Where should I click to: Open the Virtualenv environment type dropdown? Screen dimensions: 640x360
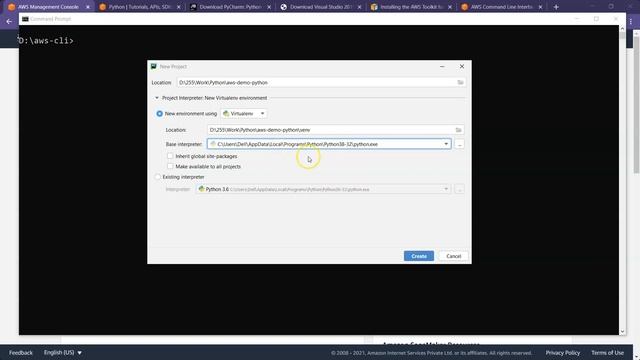pos(244,113)
